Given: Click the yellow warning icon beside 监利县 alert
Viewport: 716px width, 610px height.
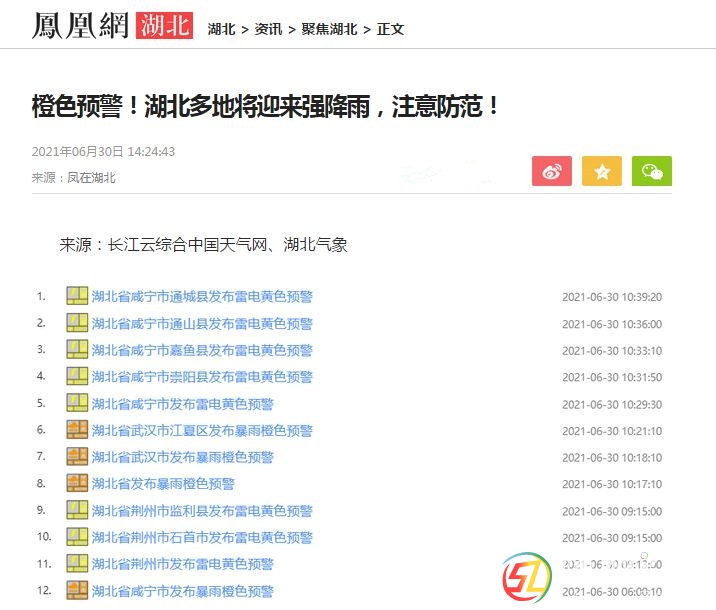Looking at the screenshot, I should 77,510.
